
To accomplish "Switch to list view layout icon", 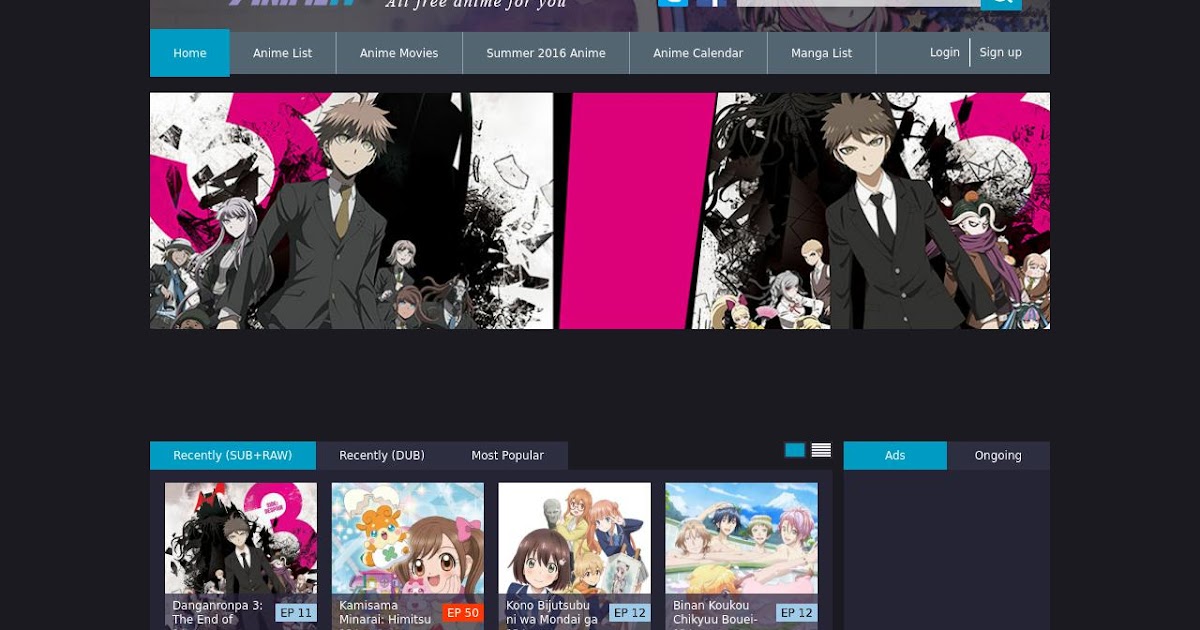I will (x=821, y=450).
